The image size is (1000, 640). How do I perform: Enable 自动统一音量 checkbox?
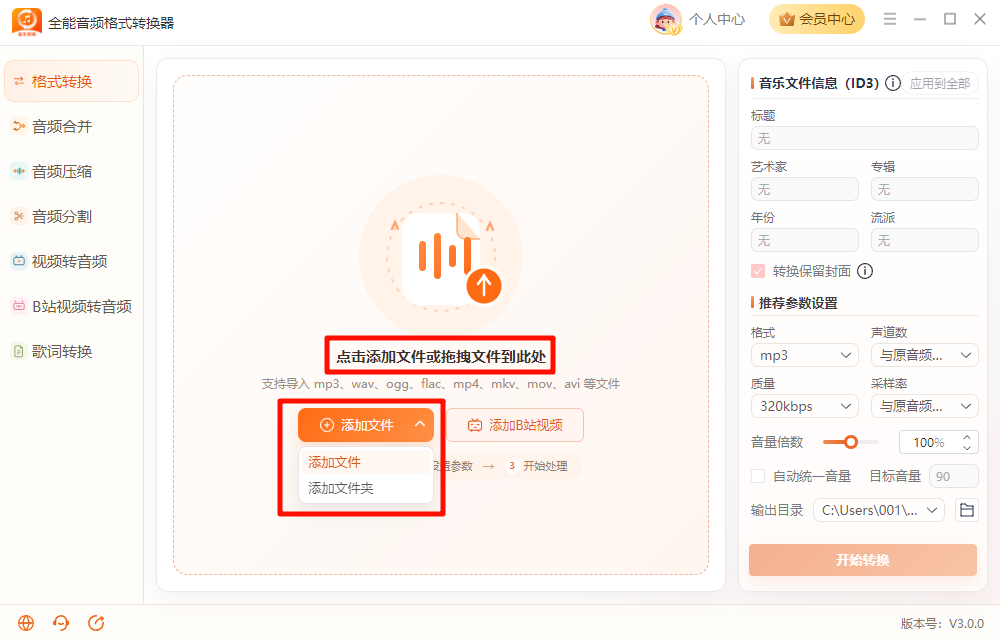click(758, 476)
